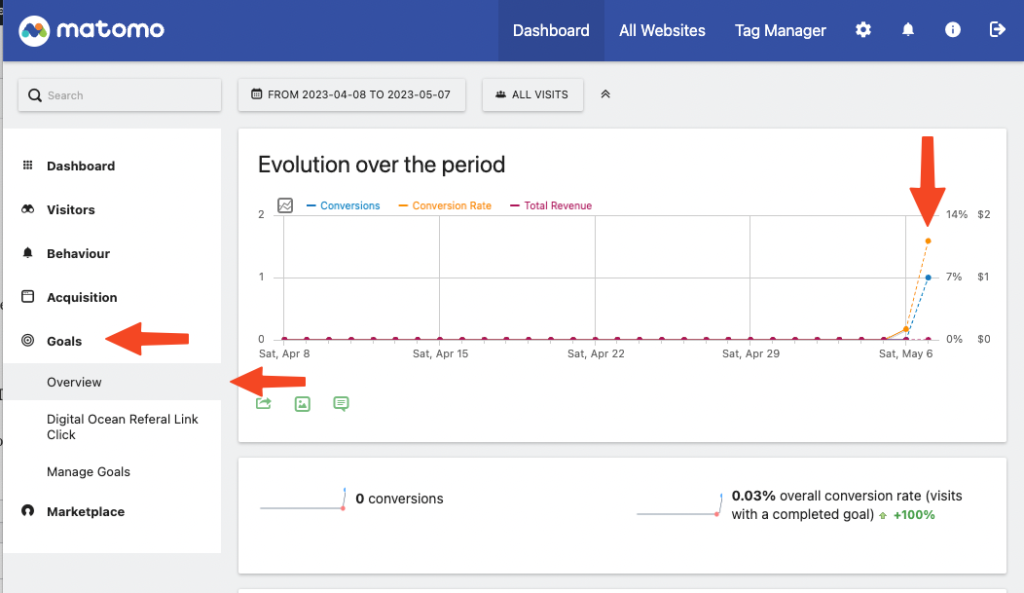Open the All Visits segment selector

tap(532, 95)
